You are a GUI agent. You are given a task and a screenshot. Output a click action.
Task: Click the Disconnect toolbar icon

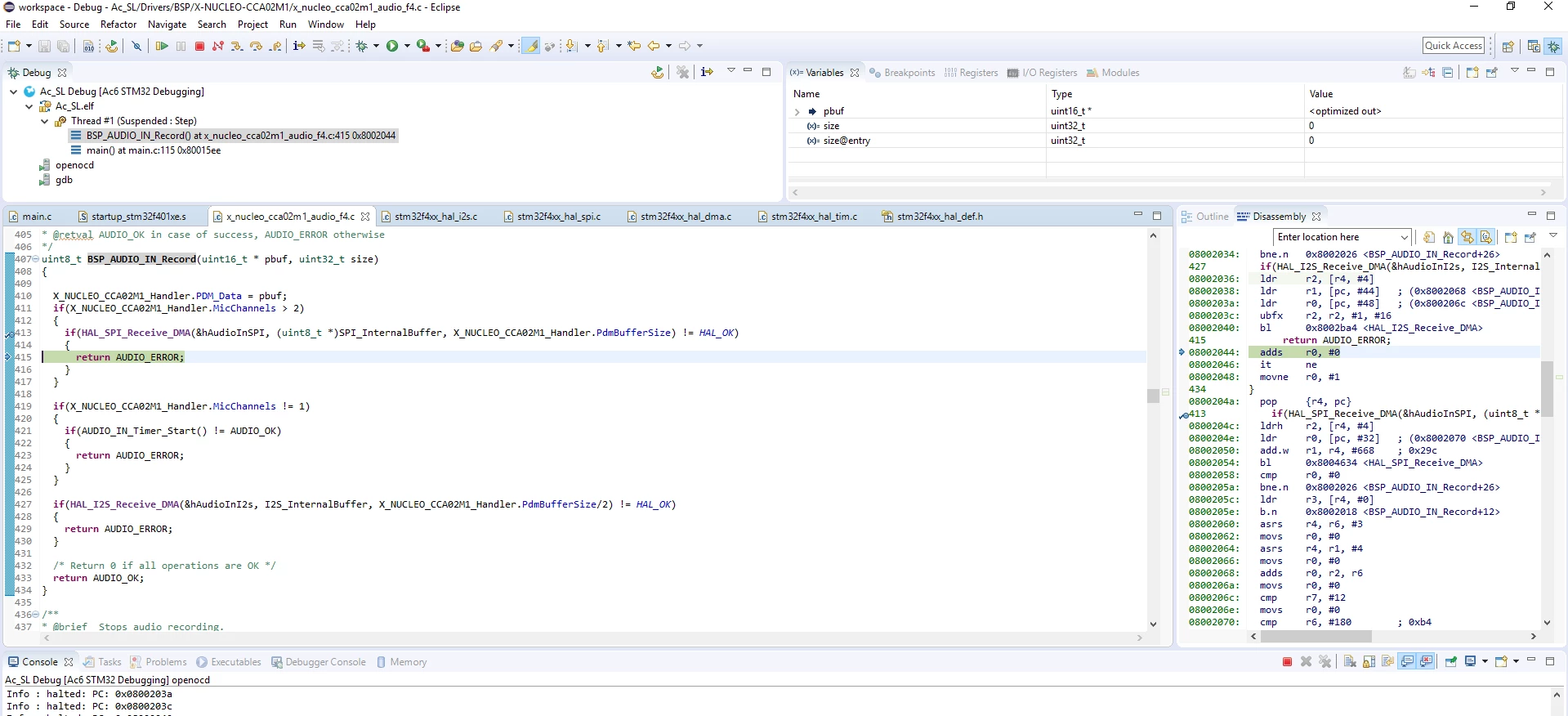click(218, 46)
